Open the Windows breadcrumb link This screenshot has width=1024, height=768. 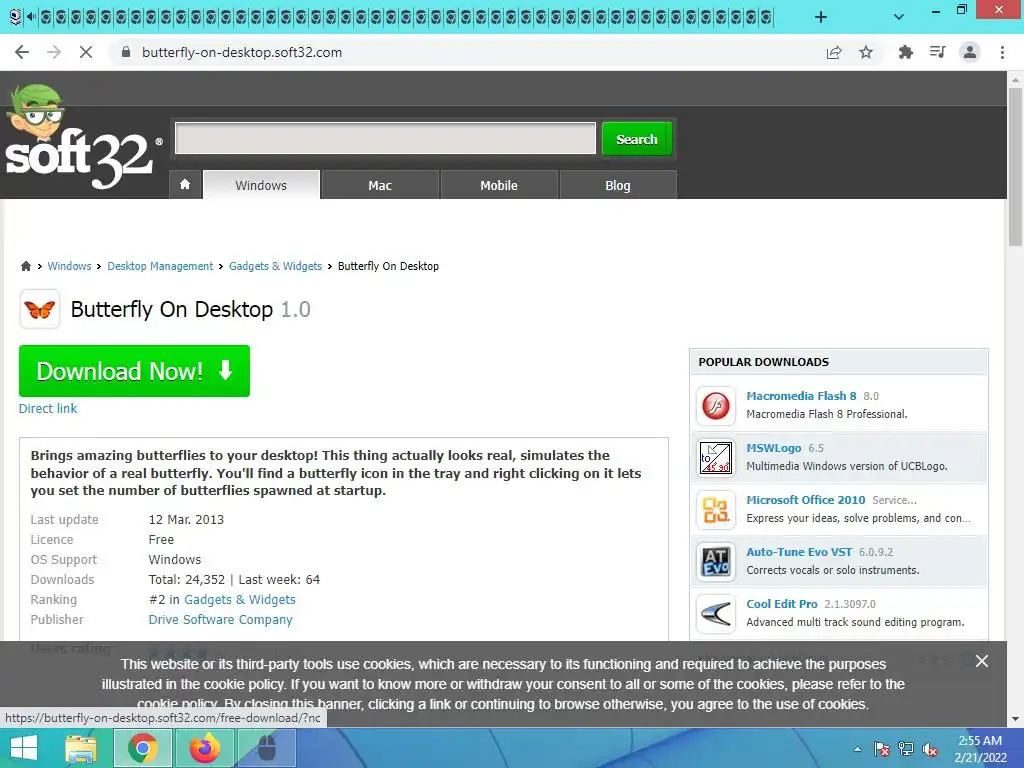pyautogui.click(x=69, y=266)
